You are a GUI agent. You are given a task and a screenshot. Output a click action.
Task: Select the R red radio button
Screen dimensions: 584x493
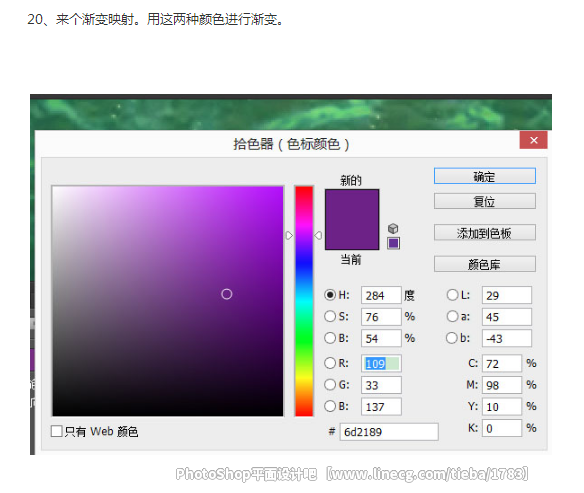[330, 363]
